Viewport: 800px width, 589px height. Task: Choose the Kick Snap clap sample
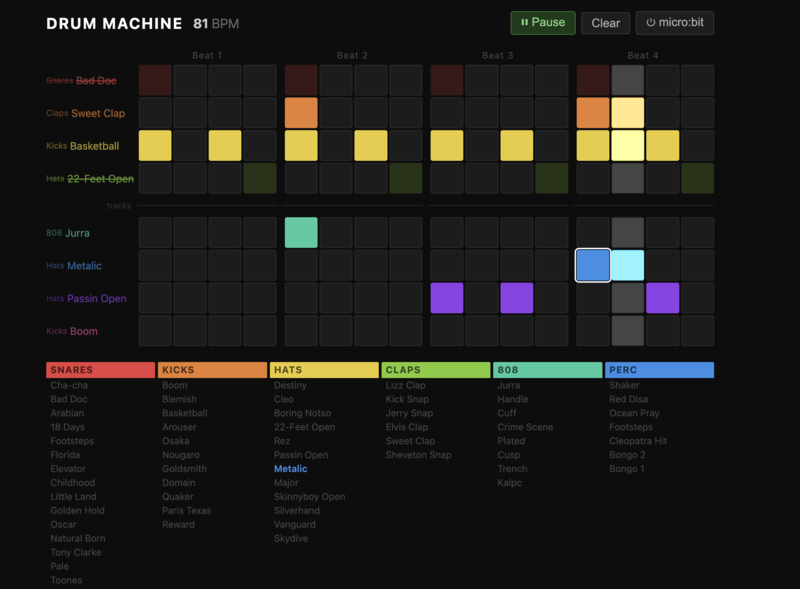(407, 399)
